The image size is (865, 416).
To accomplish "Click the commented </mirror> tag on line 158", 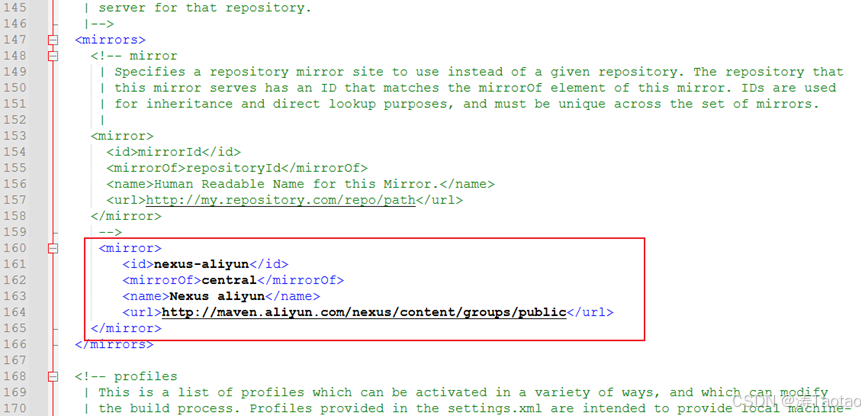I will point(126,216).
